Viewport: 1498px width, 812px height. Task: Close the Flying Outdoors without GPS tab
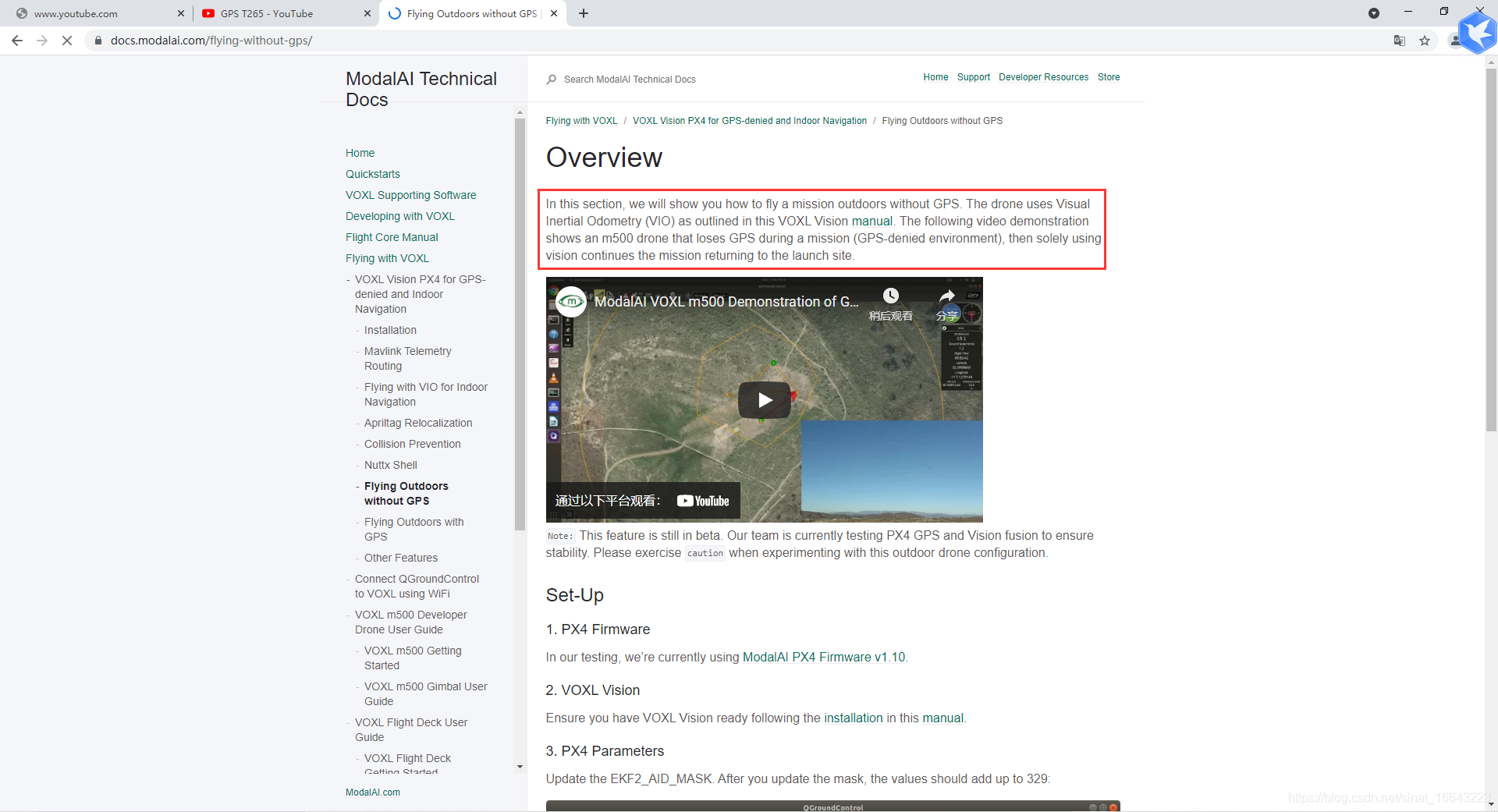tap(554, 13)
